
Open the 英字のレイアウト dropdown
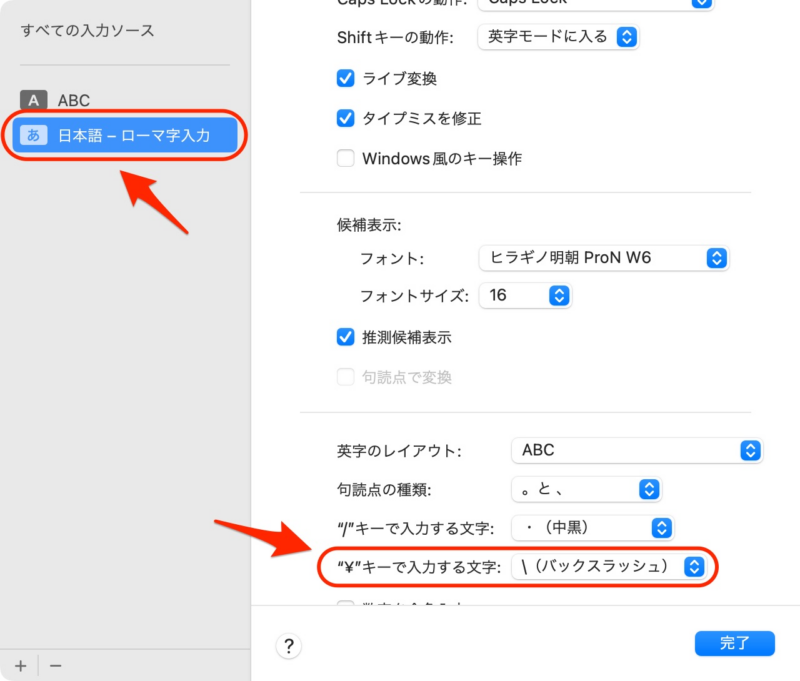coord(637,450)
